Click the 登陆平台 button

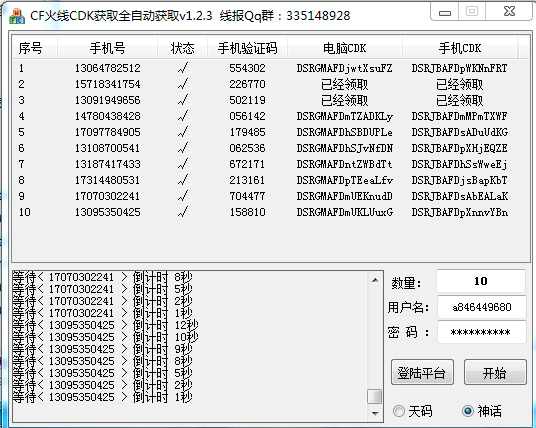tap(422, 372)
